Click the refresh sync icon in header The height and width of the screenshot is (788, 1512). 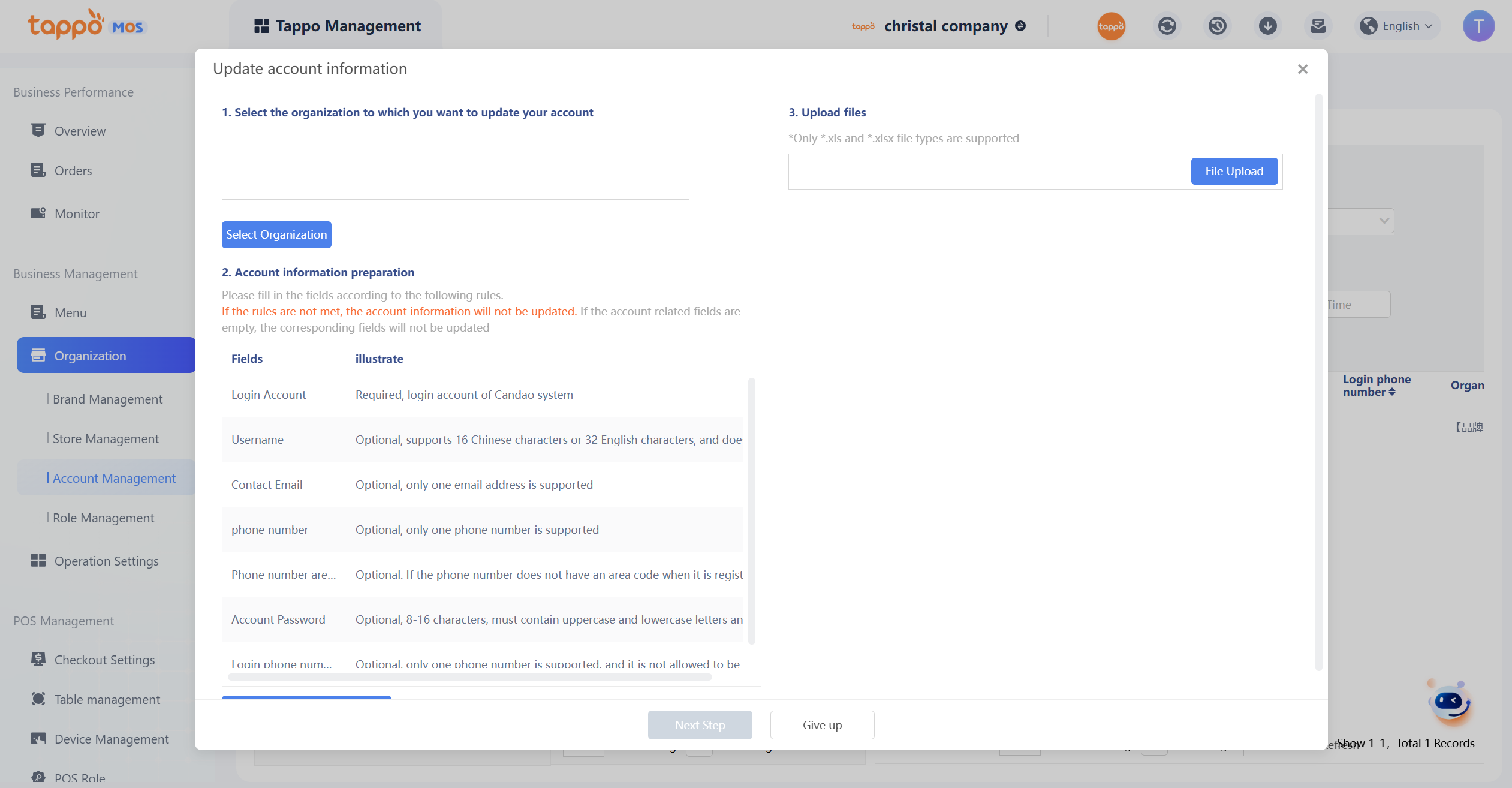click(x=1167, y=26)
